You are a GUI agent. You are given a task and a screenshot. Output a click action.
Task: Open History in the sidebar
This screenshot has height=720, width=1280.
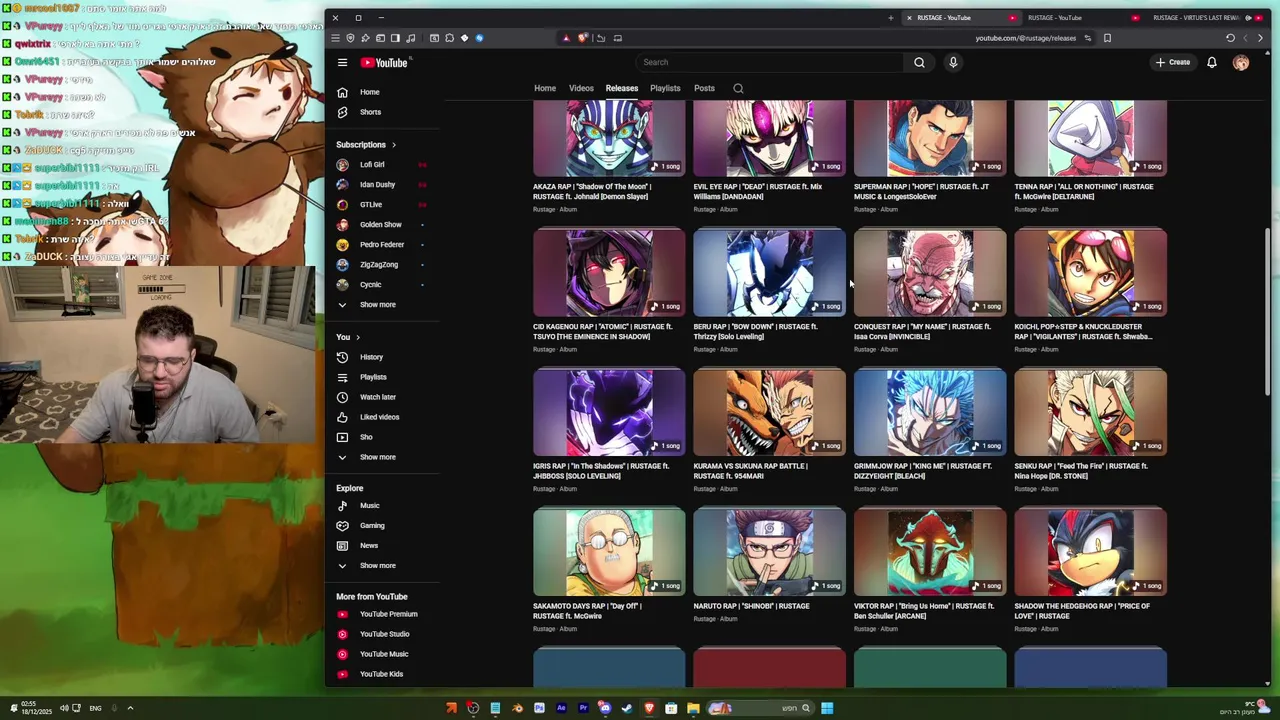coord(372,357)
